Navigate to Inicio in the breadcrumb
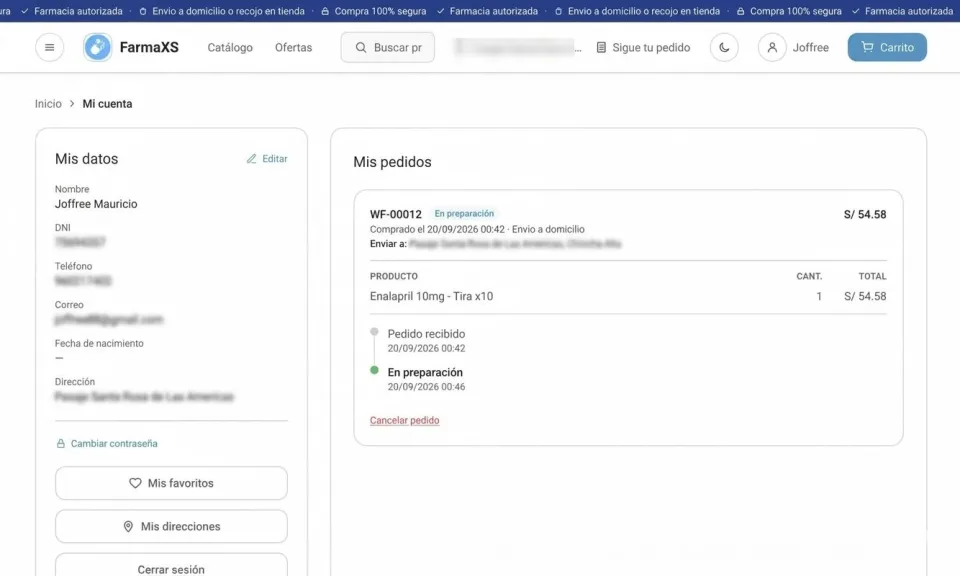Screen dimensions: 960x576 pyautogui.click(x=48, y=103)
